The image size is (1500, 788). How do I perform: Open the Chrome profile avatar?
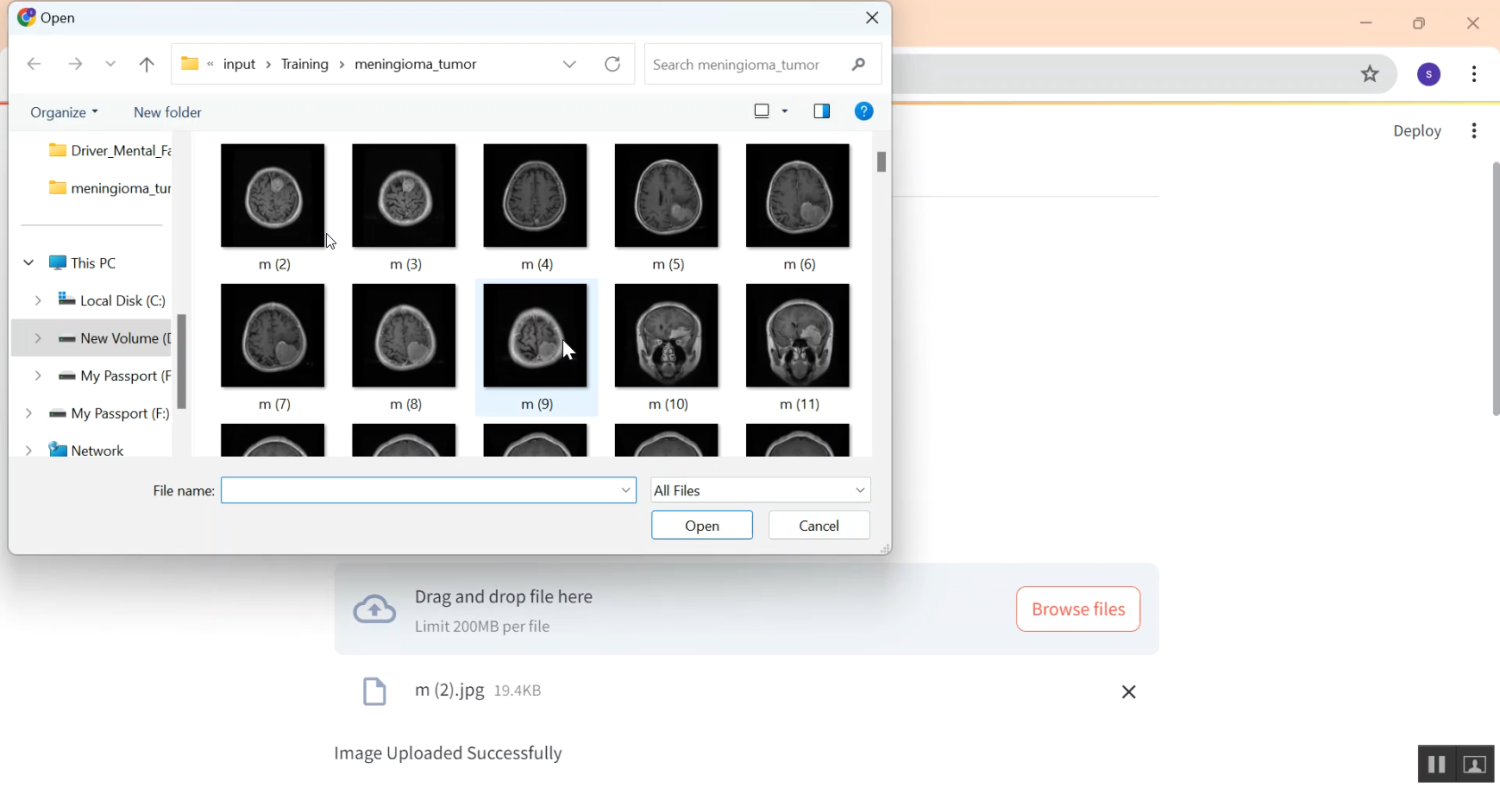click(1428, 74)
